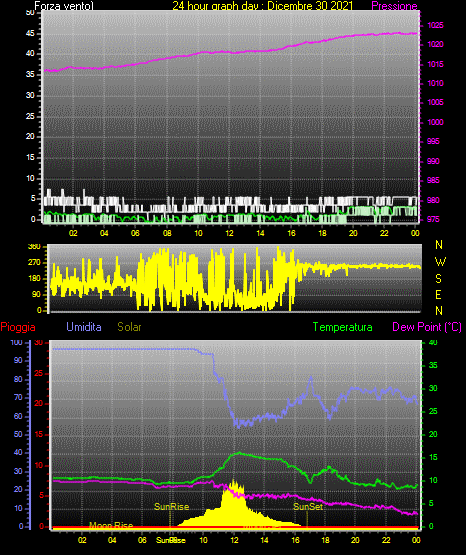The height and width of the screenshot is (555, 466).
Task: Click the 'Forza vento)' label
Action: tap(64, 6)
